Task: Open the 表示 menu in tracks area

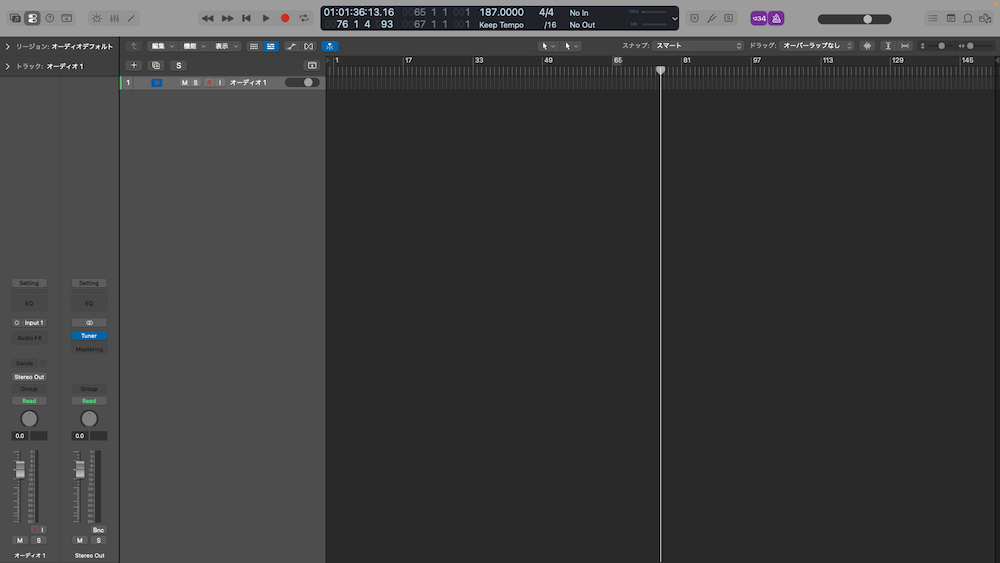Action: tap(225, 46)
